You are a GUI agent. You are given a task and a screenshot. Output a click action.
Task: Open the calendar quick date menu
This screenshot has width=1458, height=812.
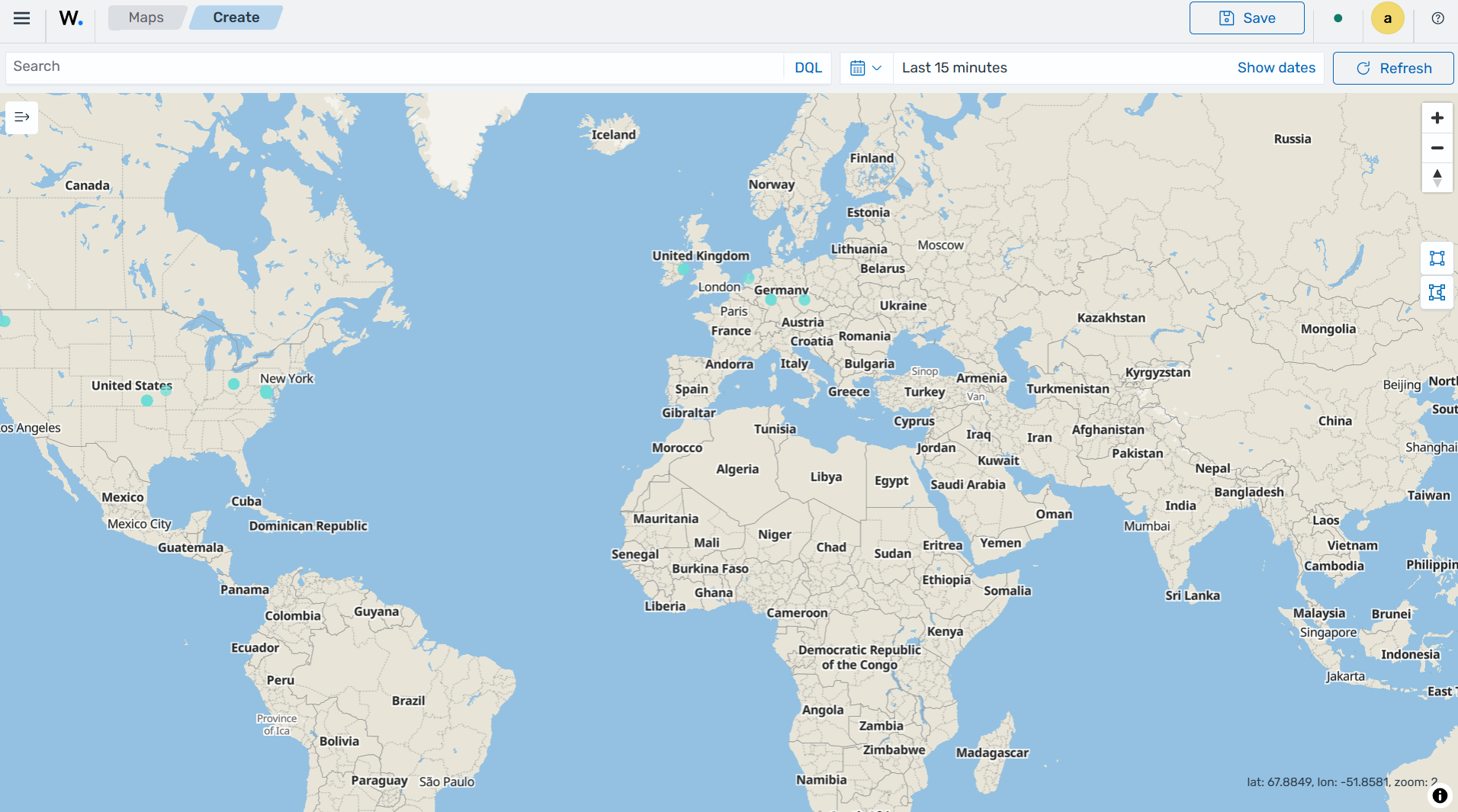pos(865,68)
